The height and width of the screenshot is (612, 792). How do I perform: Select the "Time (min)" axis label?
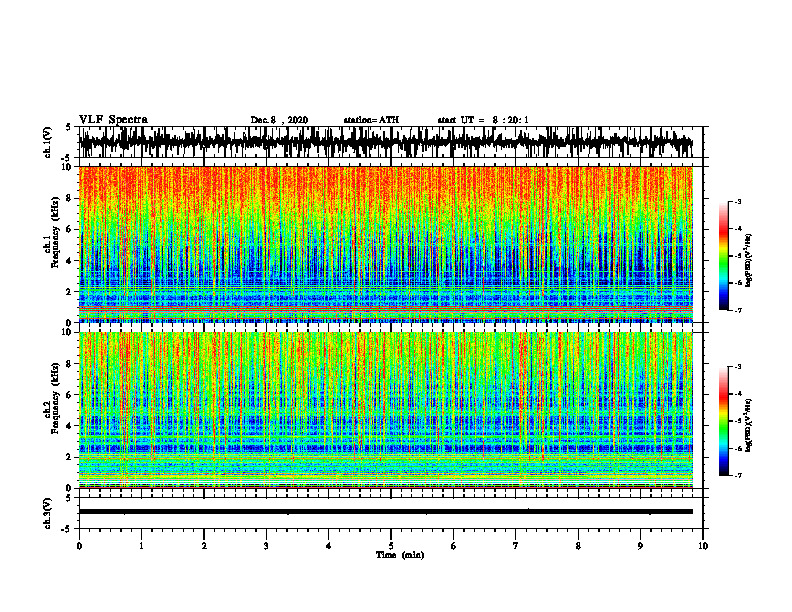point(400,555)
